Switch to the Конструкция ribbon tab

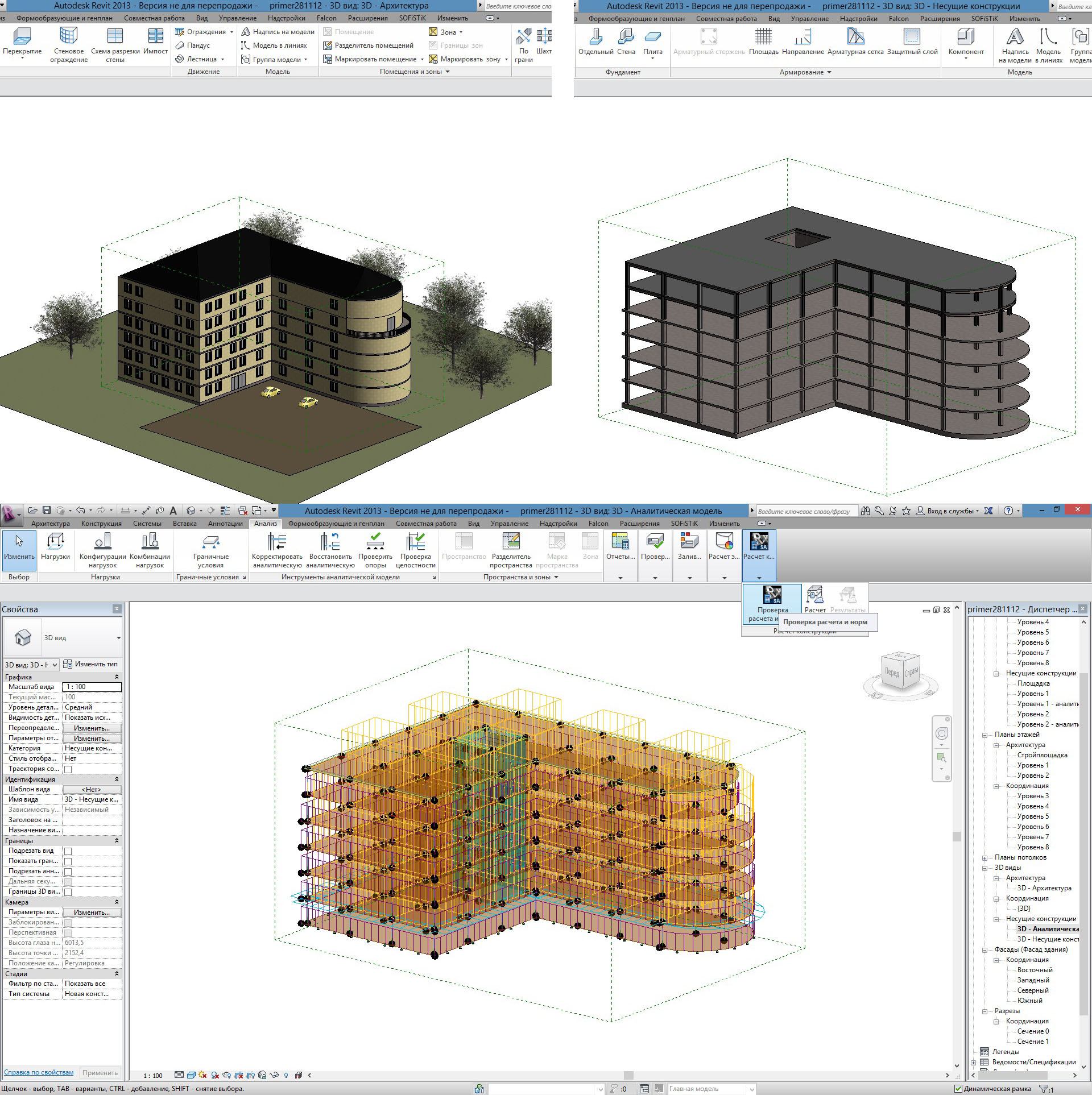pos(101,524)
